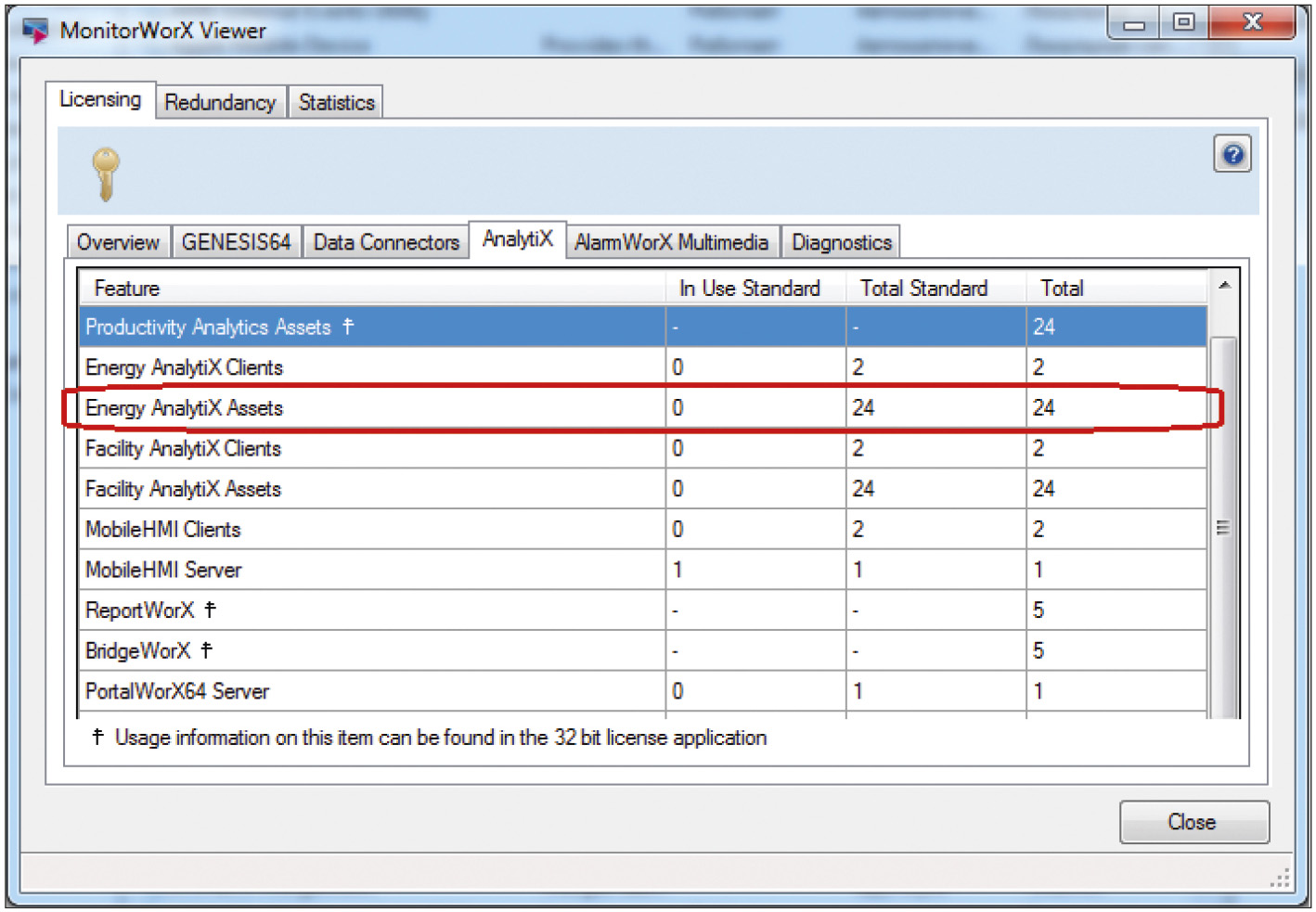The image size is (1316, 912).
Task: Select the Energy AnalytiX Assets row
Action: (643, 408)
